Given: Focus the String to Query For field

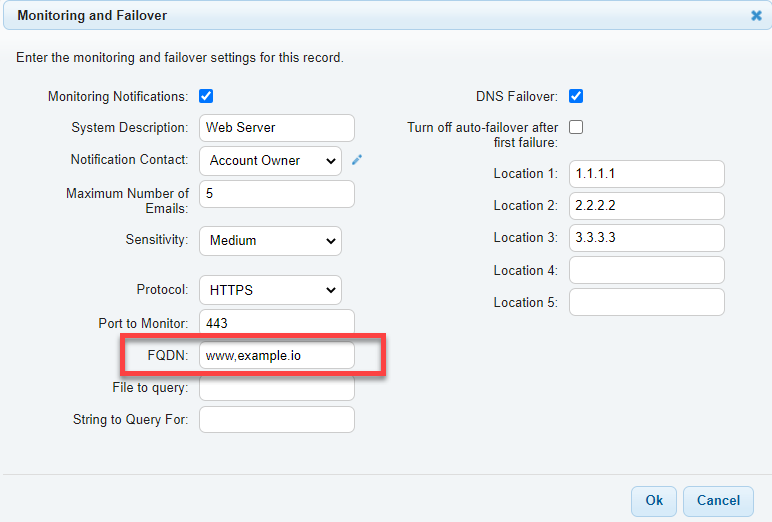Looking at the screenshot, I should pos(277,420).
